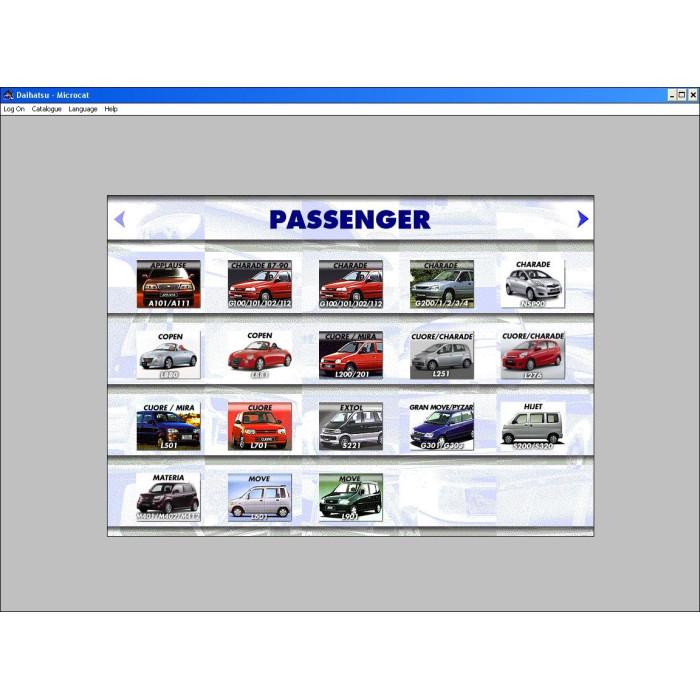
Task: Open the Hijet S200/S320 model
Action: point(533,426)
